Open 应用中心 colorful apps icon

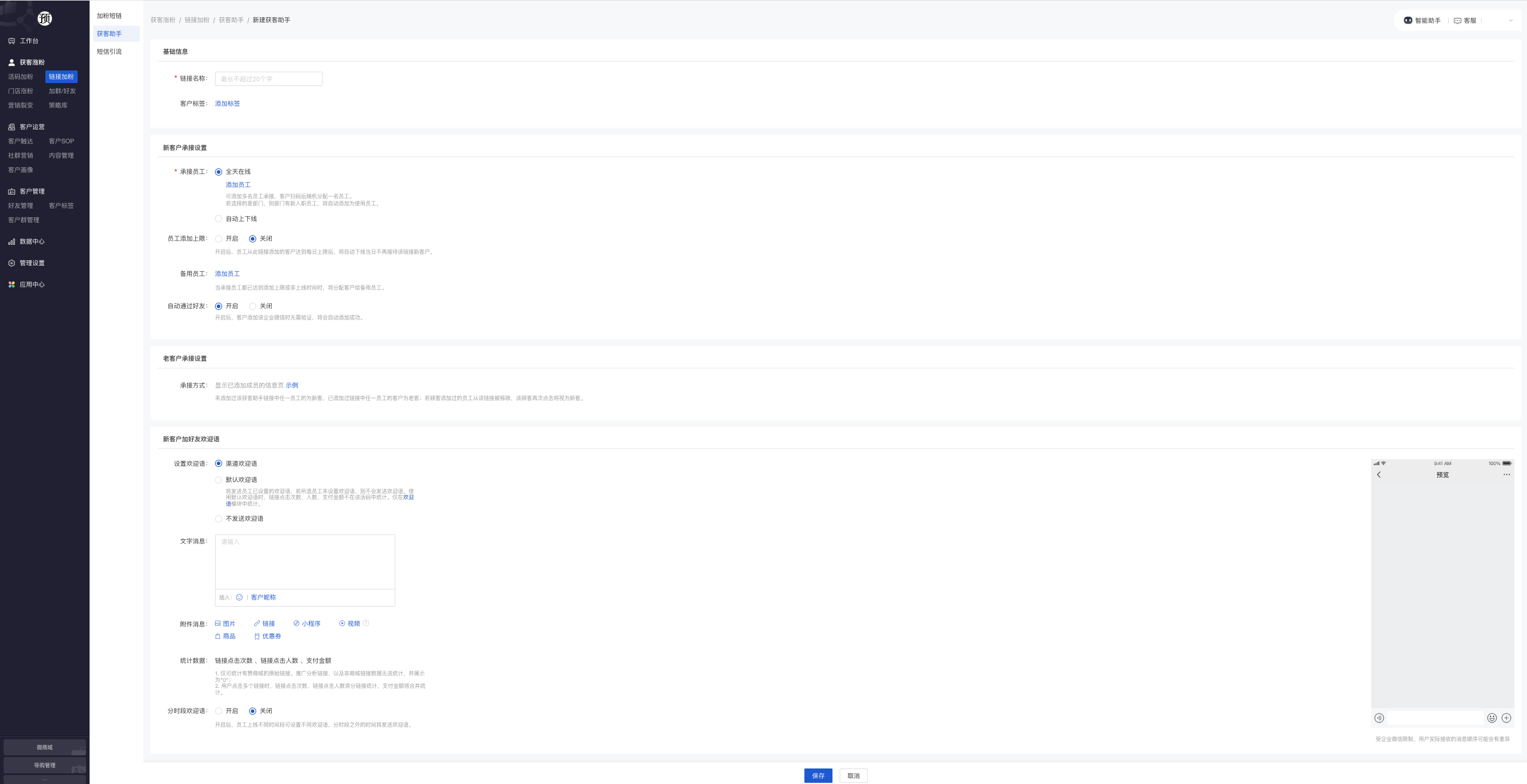(x=11, y=285)
